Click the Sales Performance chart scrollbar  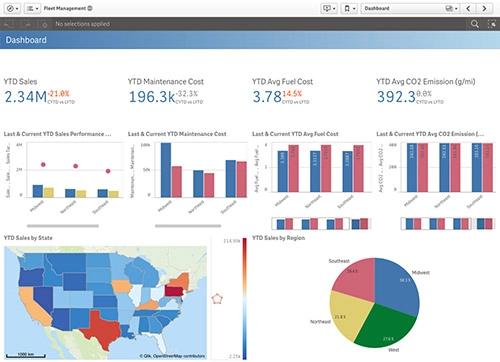(63, 226)
